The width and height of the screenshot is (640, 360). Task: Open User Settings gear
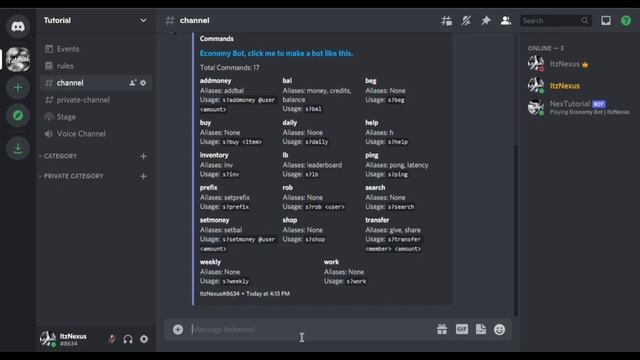pos(144,339)
